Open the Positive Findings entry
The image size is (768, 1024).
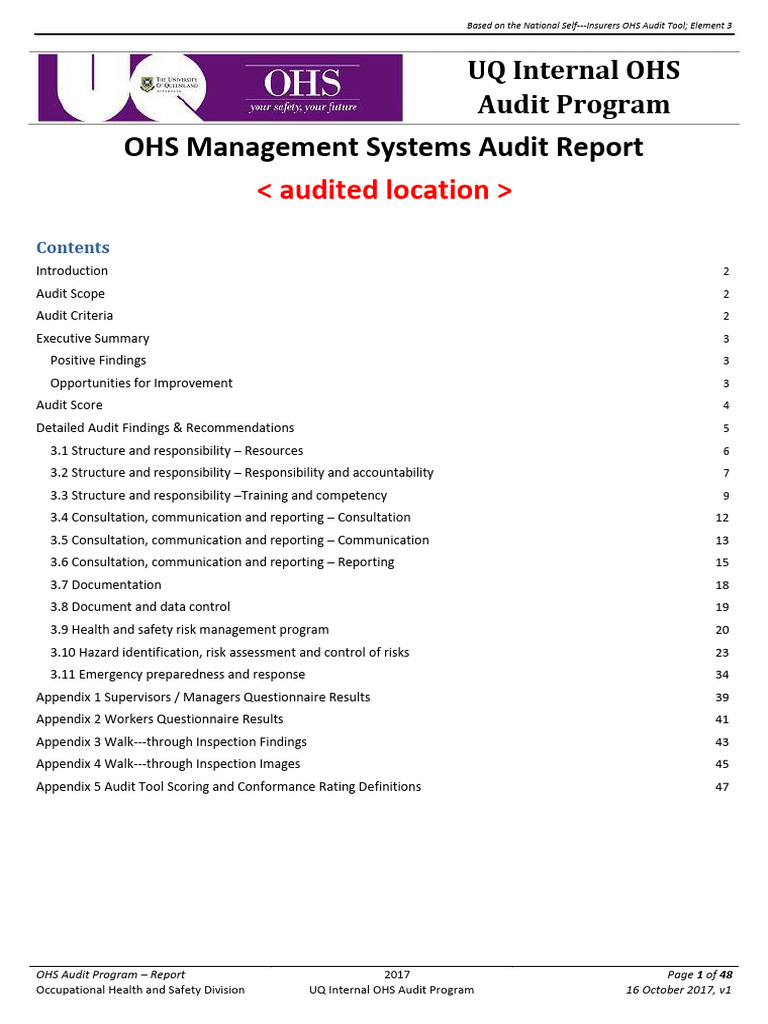(x=98, y=360)
